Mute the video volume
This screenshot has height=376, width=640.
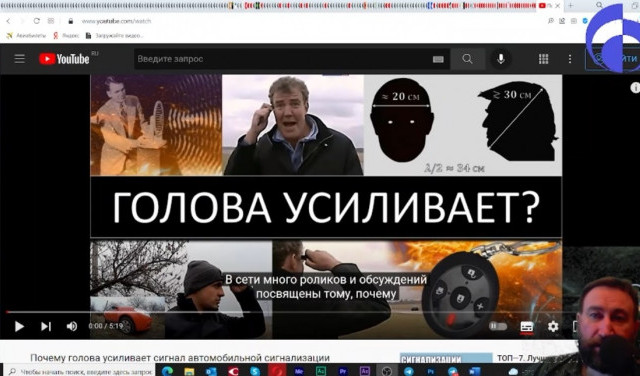point(72,326)
